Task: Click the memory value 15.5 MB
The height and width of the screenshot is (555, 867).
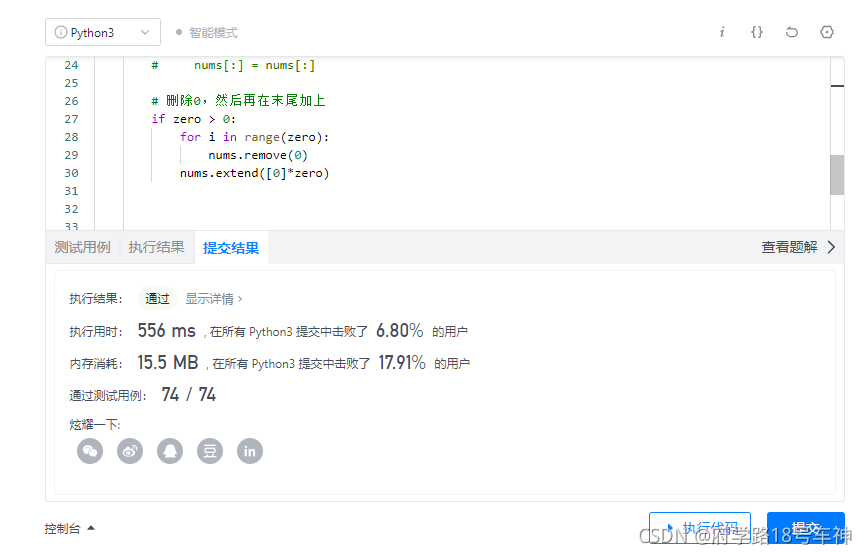Action: 168,363
